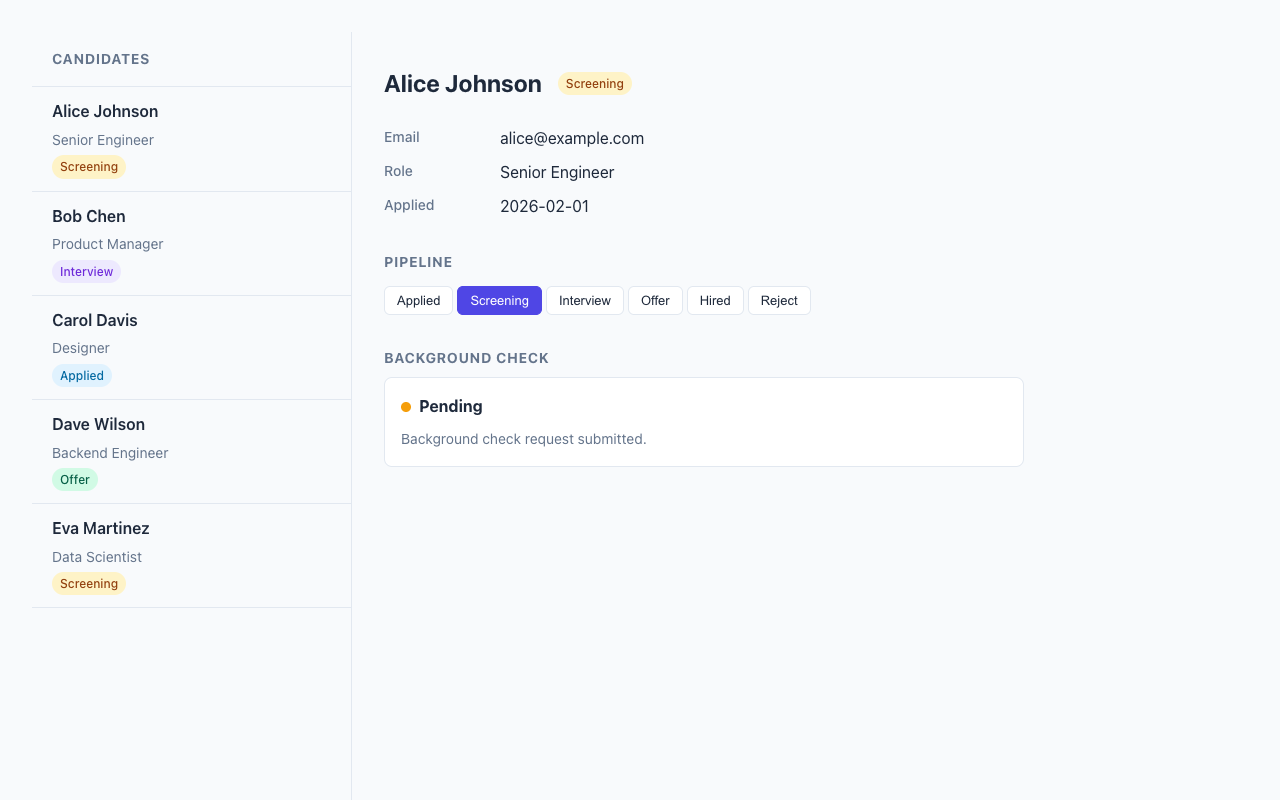Move candidate to Interview stage
This screenshot has height=800, width=1280.
pos(584,301)
